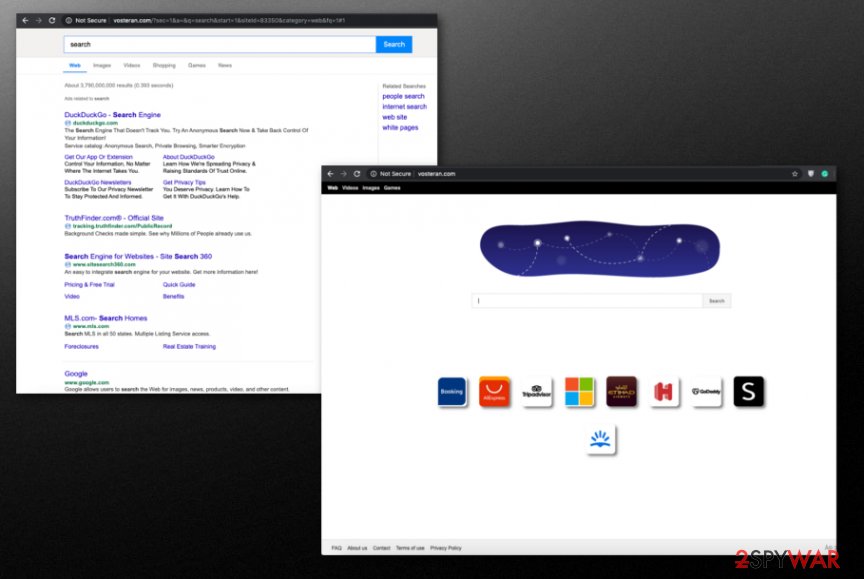Image resolution: width=864 pixels, height=579 pixels.
Task: Click Images in homepage black menu bar
Action: click(x=371, y=188)
